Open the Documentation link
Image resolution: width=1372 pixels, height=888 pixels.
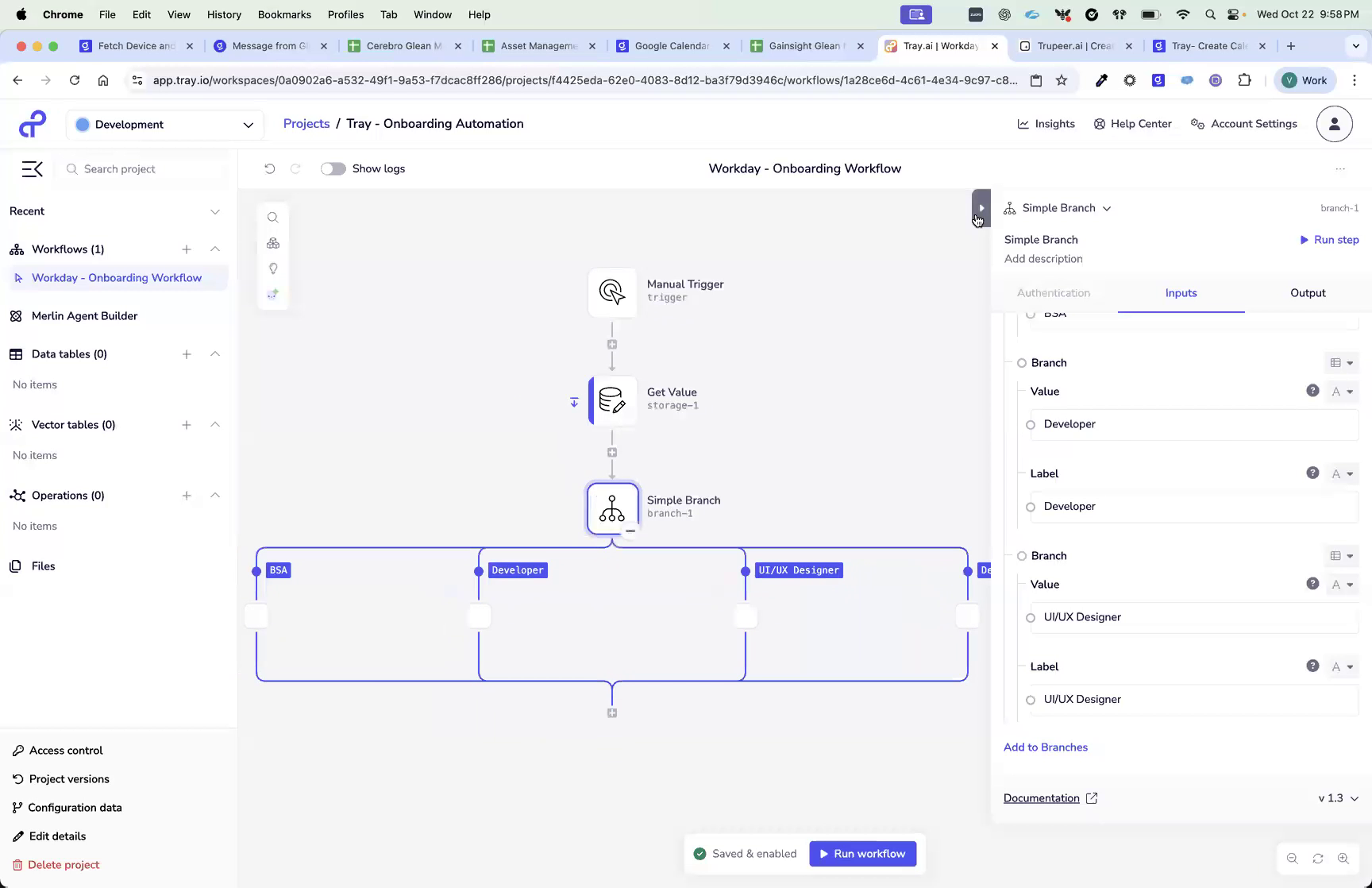(1042, 797)
